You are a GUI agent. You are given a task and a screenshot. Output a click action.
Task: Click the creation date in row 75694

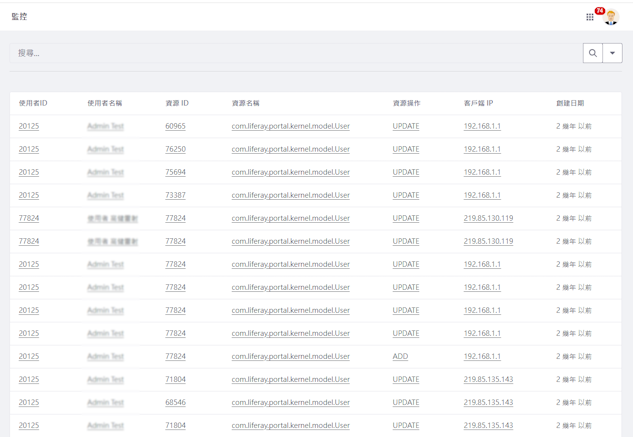(x=574, y=172)
